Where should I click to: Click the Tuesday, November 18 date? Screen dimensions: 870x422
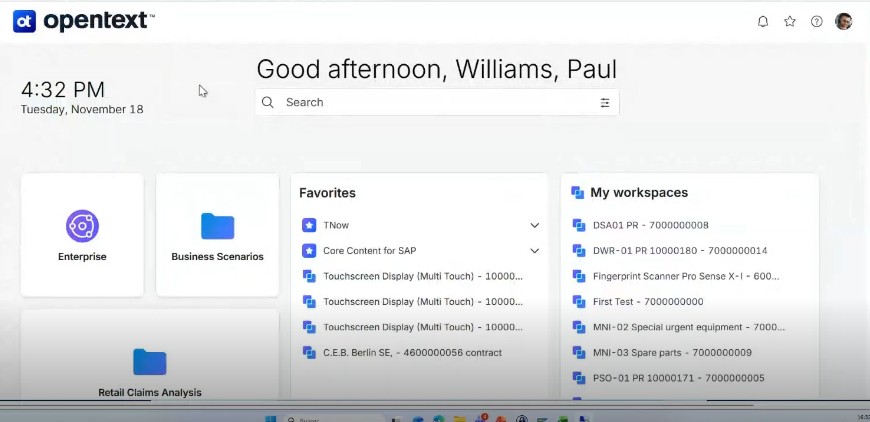(x=82, y=109)
